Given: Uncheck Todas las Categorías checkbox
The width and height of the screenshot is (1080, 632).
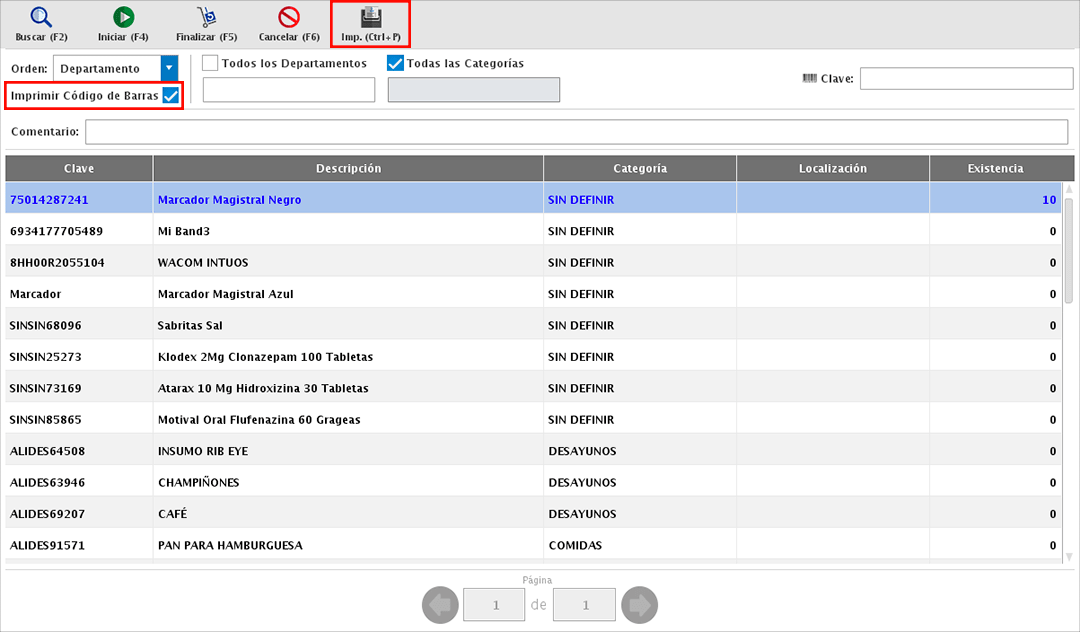Looking at the screenshot, I should pos(395,63).
